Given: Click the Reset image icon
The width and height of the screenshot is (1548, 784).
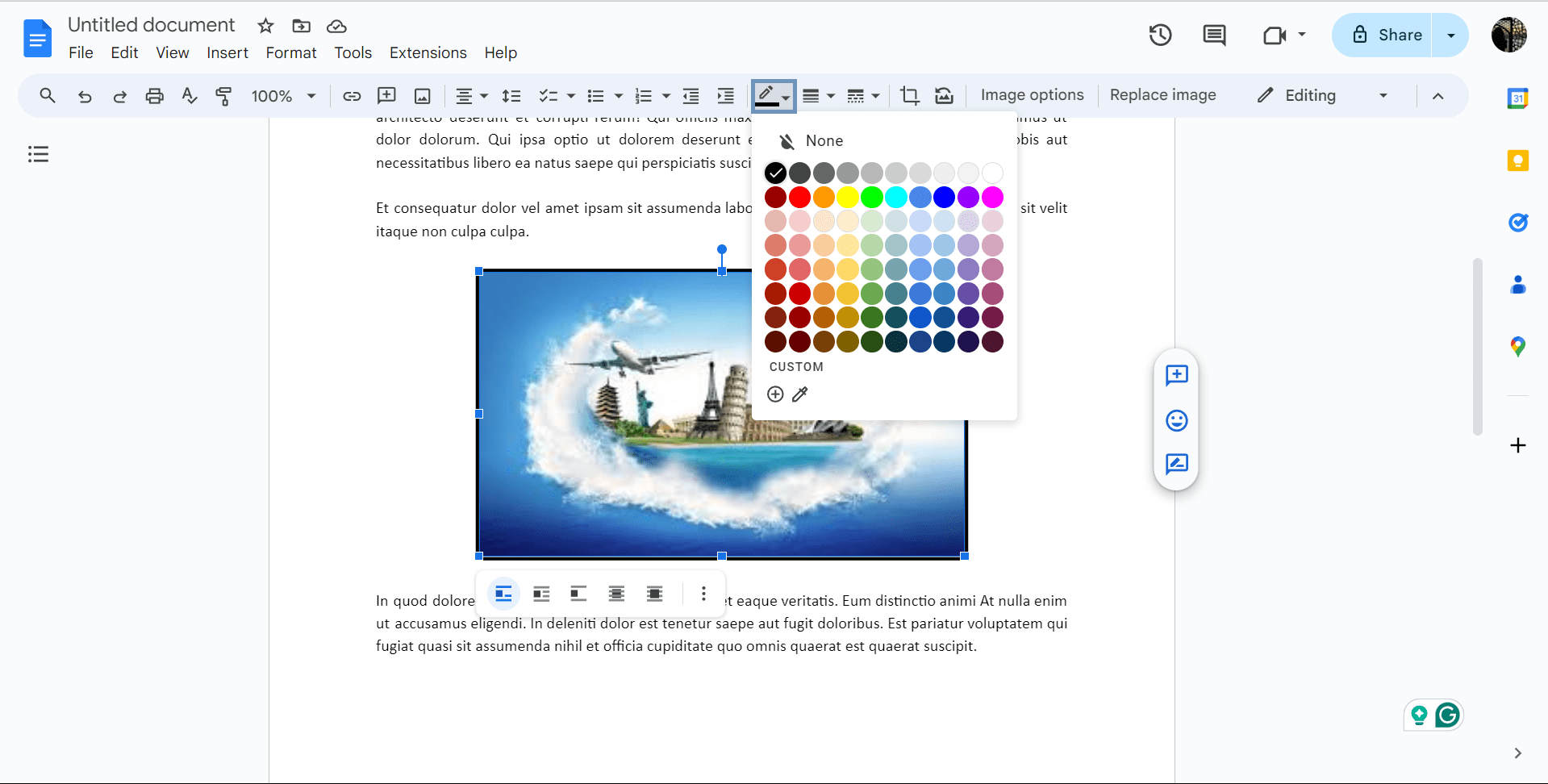Looking at the screenshot, I should [x=943, y=95].
